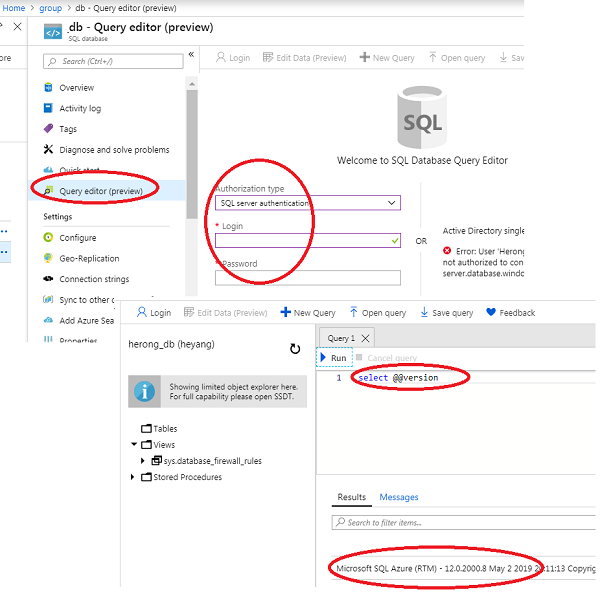Close the blade with X icon
The height and width of the screenshot is (594, 600).
pyautogui.click(x=18, y=27)
